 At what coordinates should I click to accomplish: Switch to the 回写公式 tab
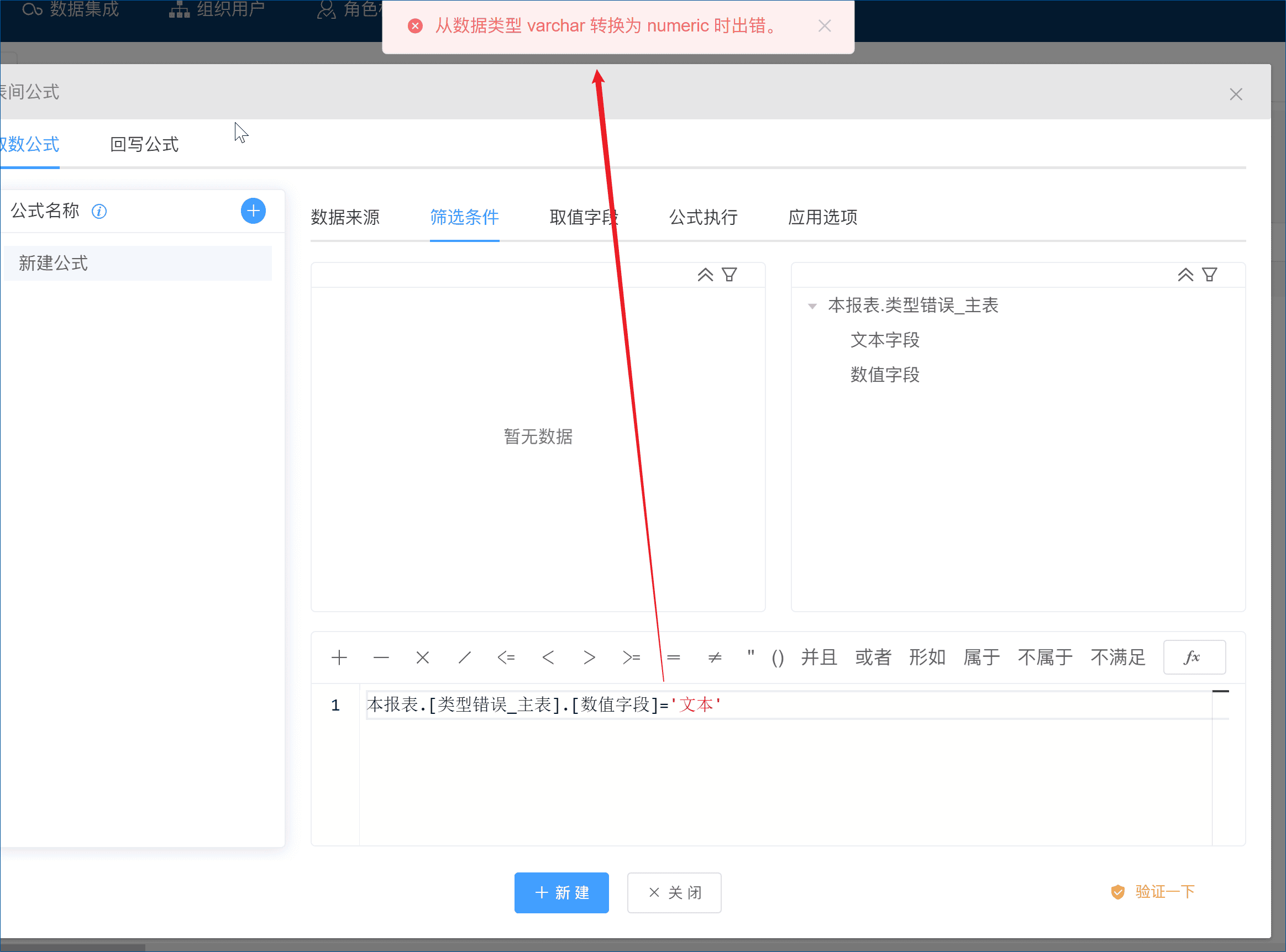(x=144, y=144)
